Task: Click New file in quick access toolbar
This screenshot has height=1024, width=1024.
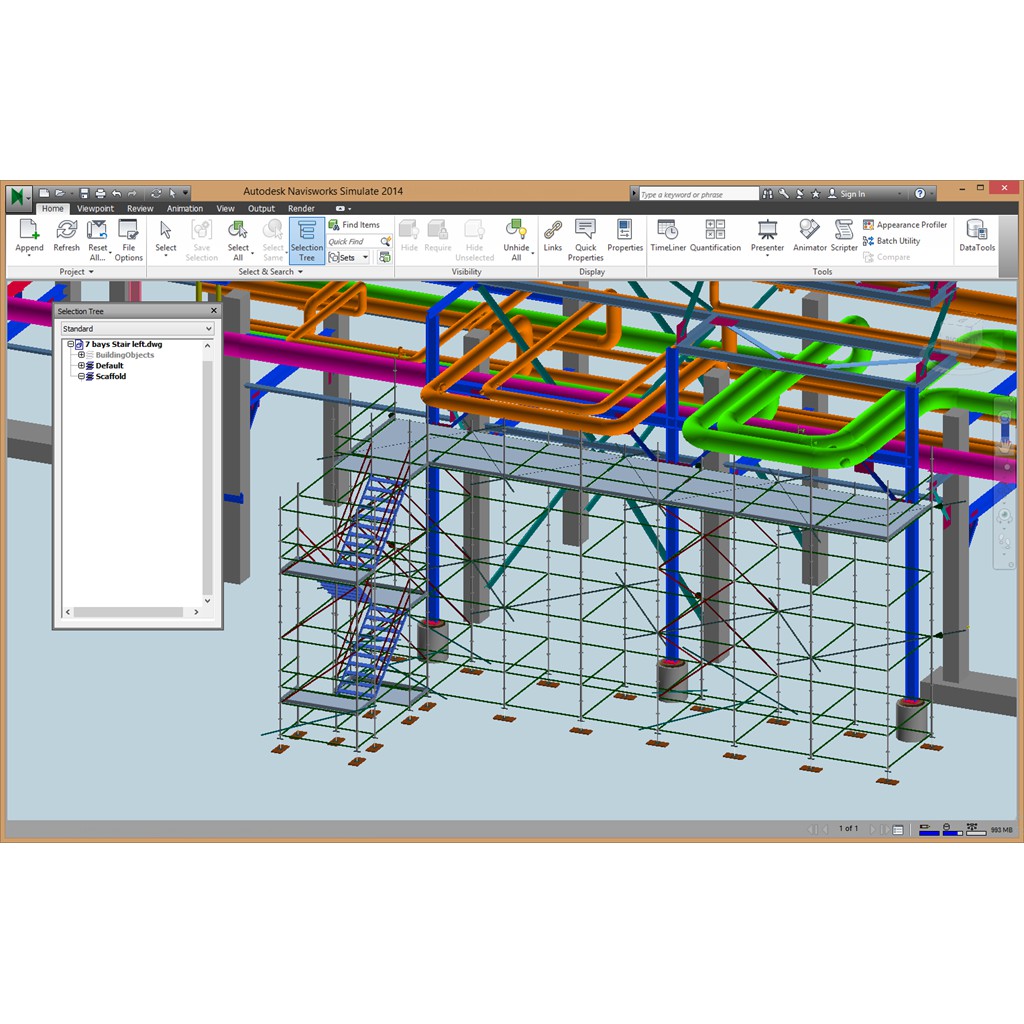Action: click(44, 193)
